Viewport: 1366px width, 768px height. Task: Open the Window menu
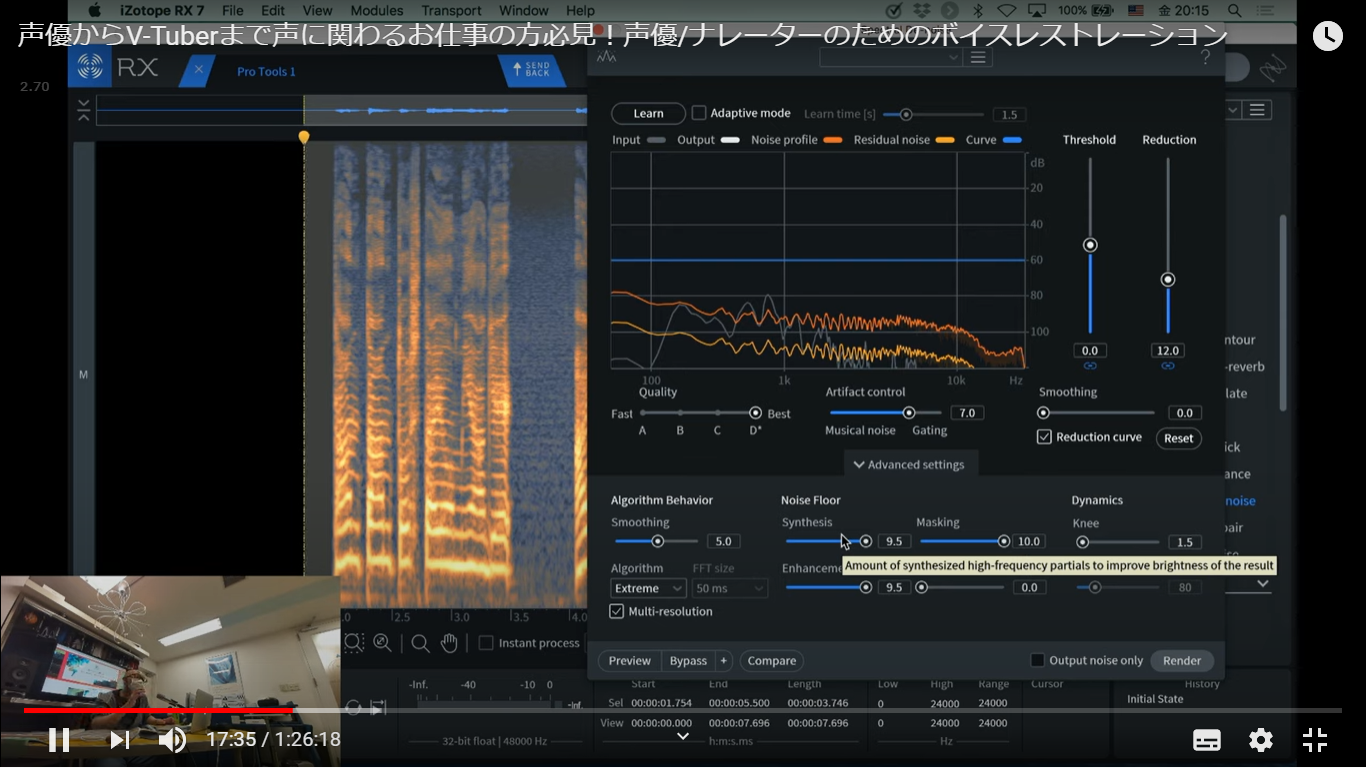click(x=524, y=10)
